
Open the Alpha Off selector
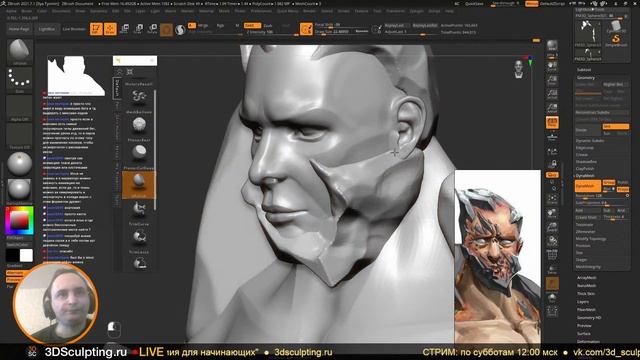[x=19, y=107]
